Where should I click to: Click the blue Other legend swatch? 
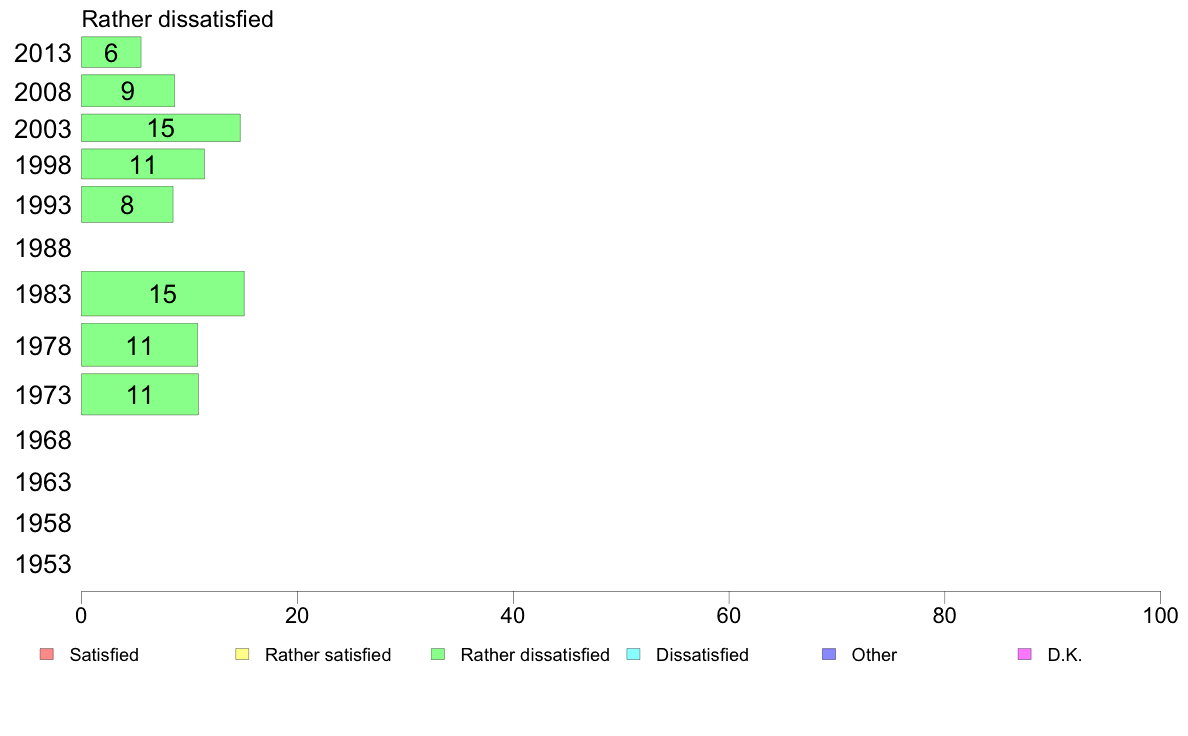[829, 654]
